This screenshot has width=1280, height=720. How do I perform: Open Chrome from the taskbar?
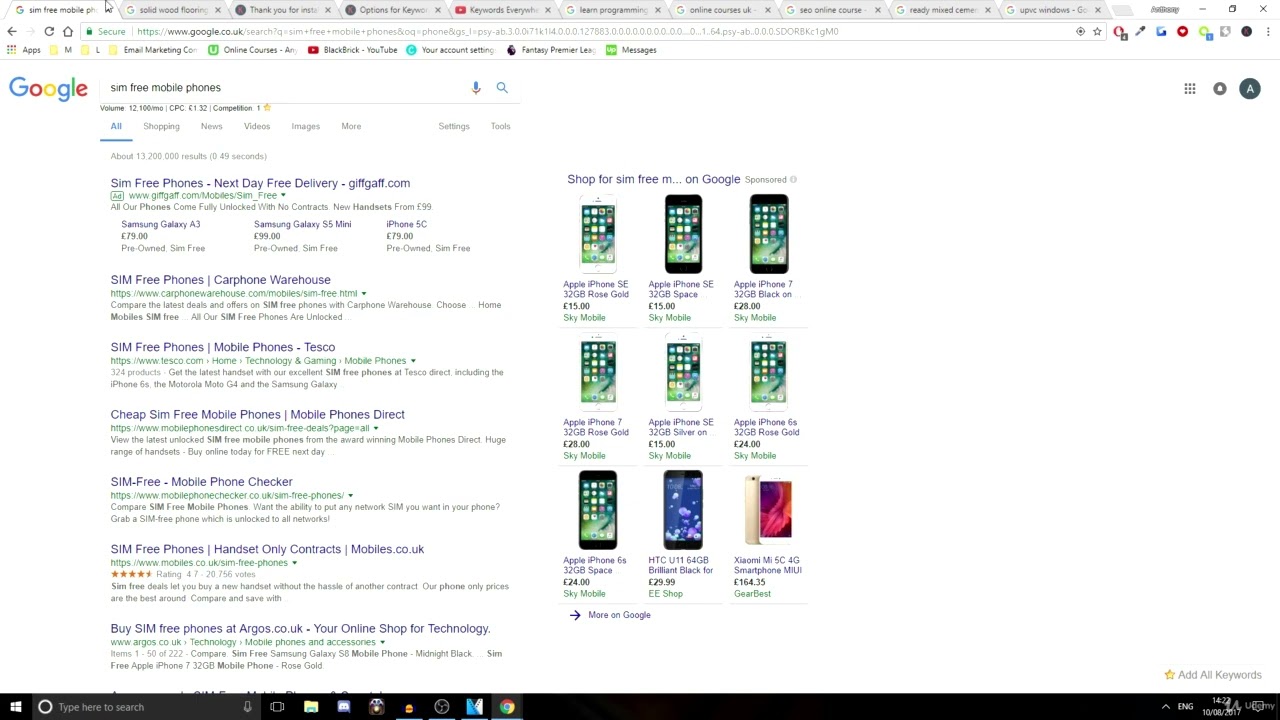[507, 707]
